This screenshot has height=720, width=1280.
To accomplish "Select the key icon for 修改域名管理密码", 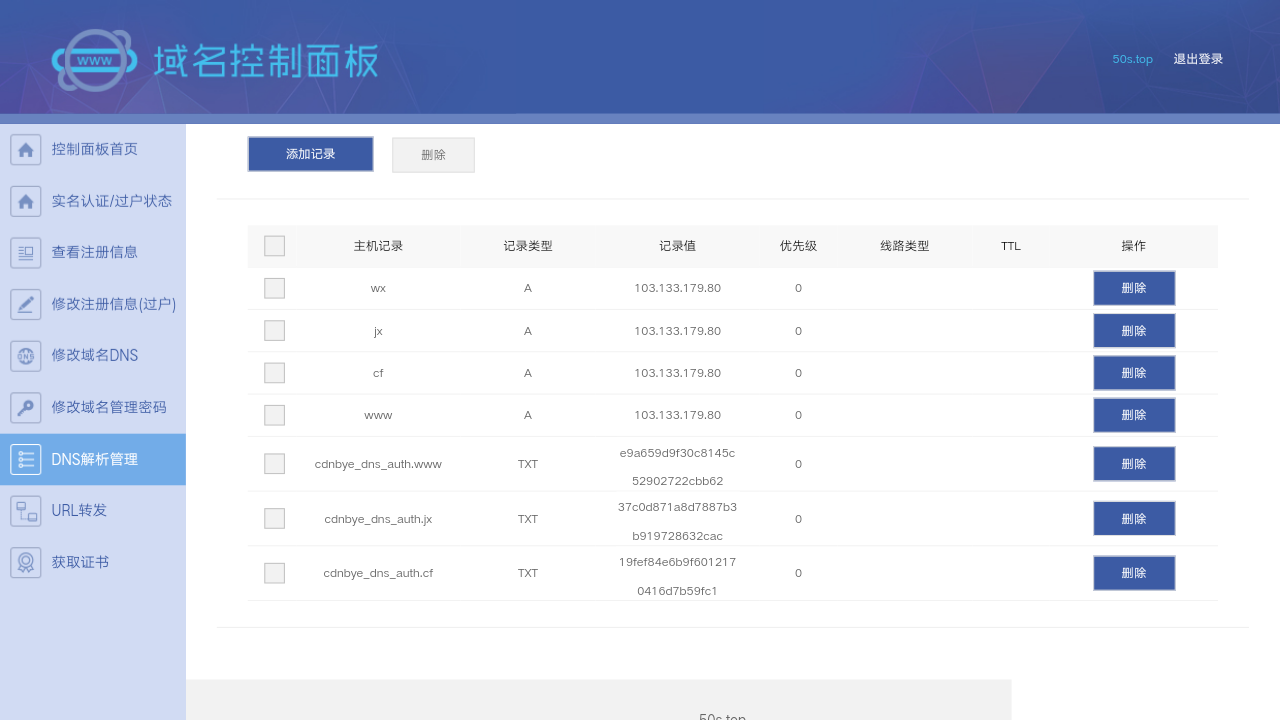I will pyautogui.click(x=25, y=407).
